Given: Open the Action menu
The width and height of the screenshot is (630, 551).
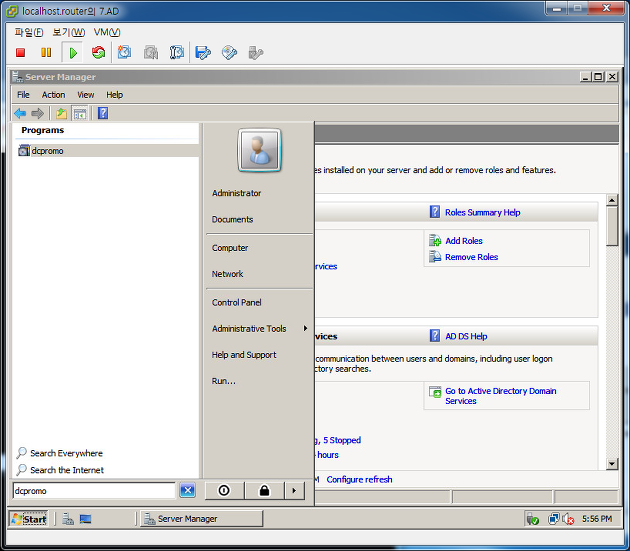Looking at the screenshot, I should (53, 95).
